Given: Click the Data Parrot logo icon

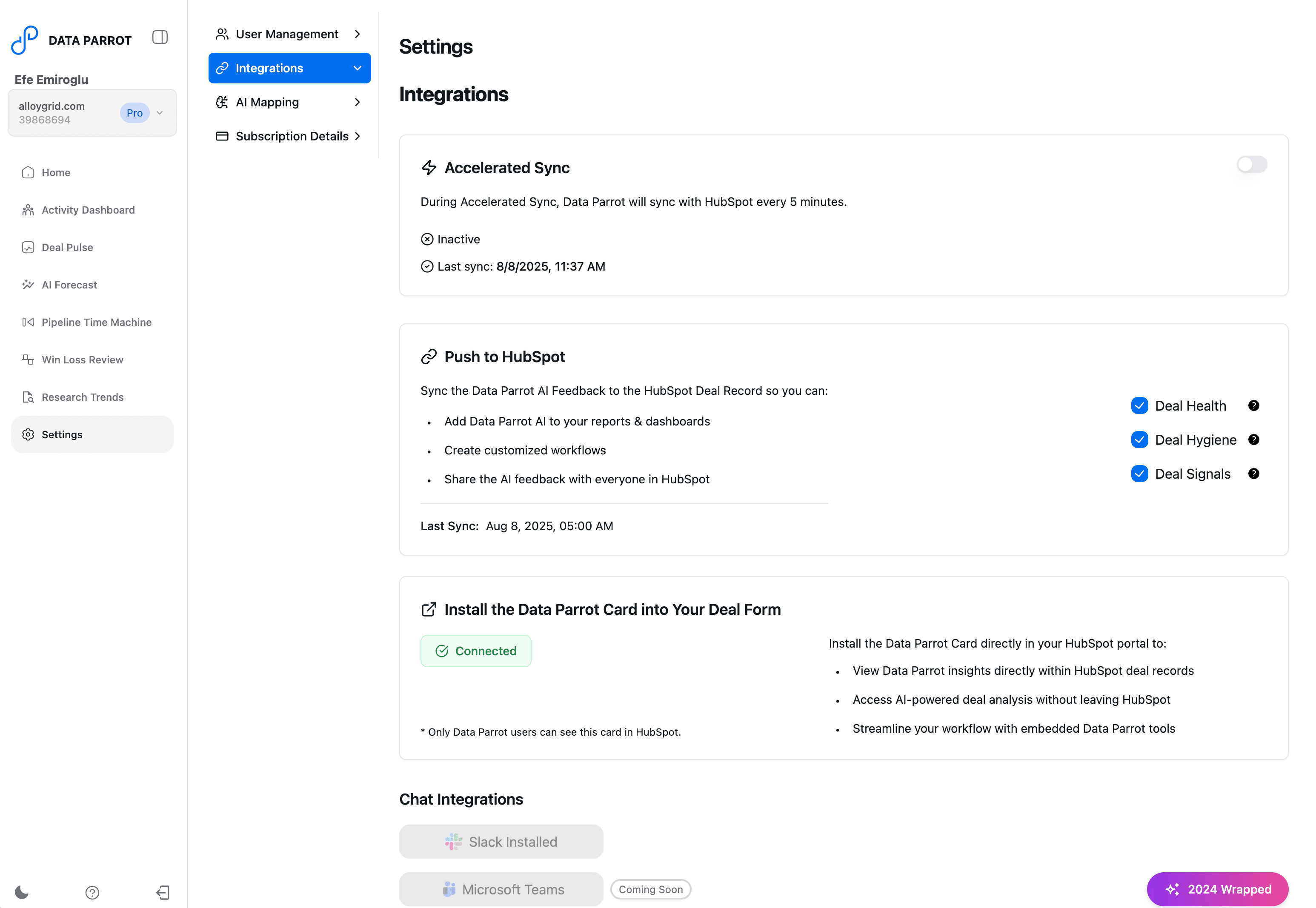Looking at the screenshot, I should (24, 40).
